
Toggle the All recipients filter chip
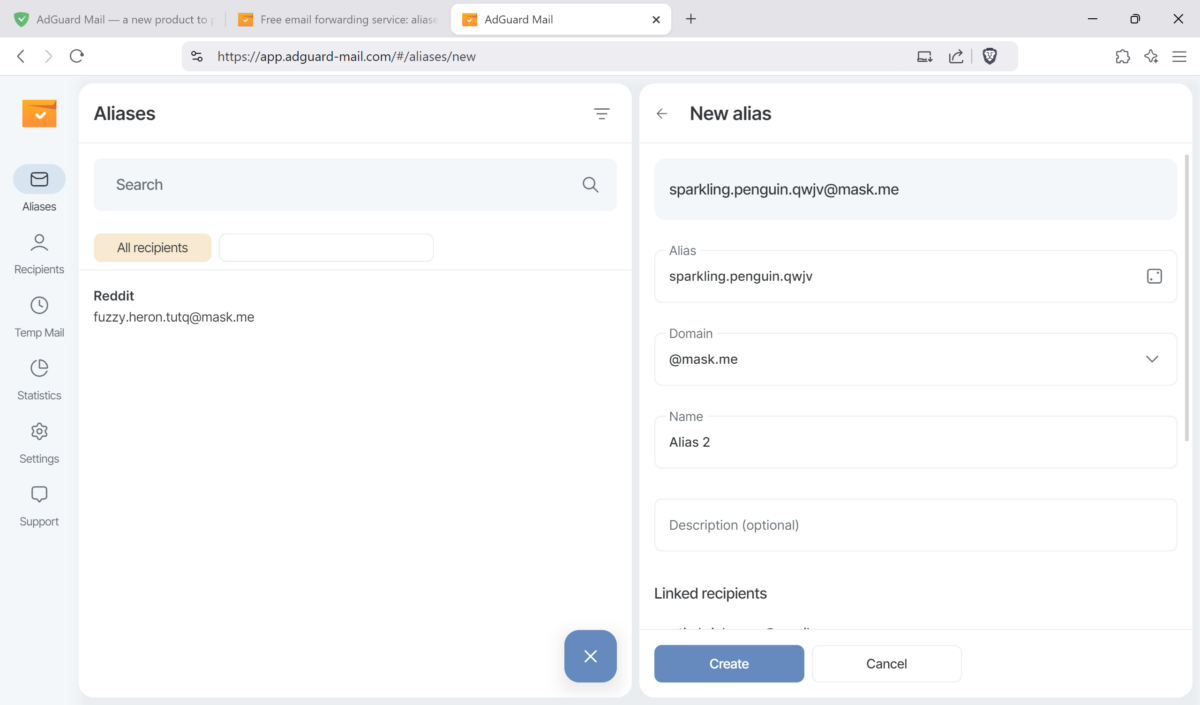[152, 247]
